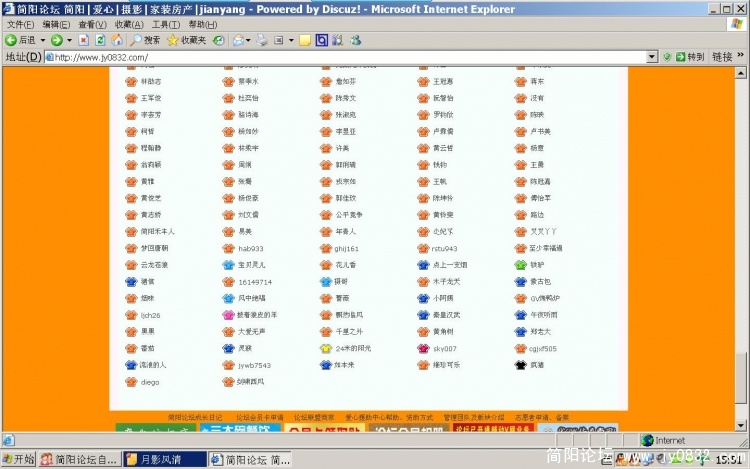
Task: Open the 论坛会员卡申请 footer link
Action: coord(260,417)
